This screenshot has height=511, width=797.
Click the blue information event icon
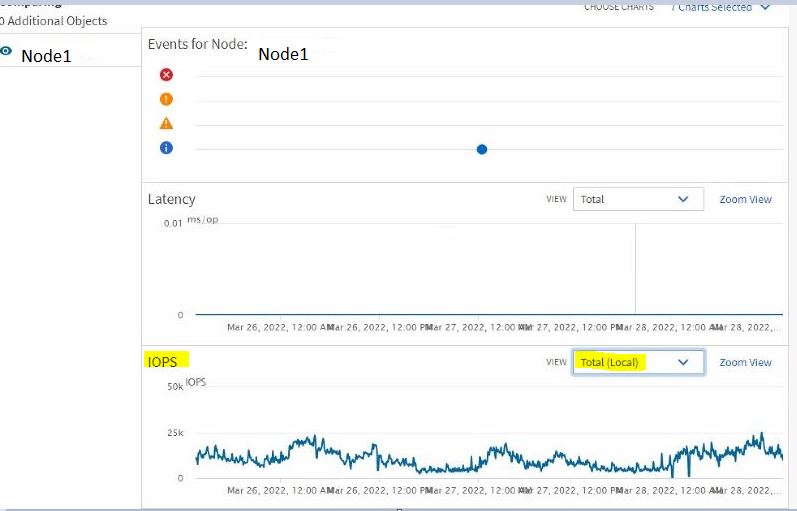[x=166, y=148]
